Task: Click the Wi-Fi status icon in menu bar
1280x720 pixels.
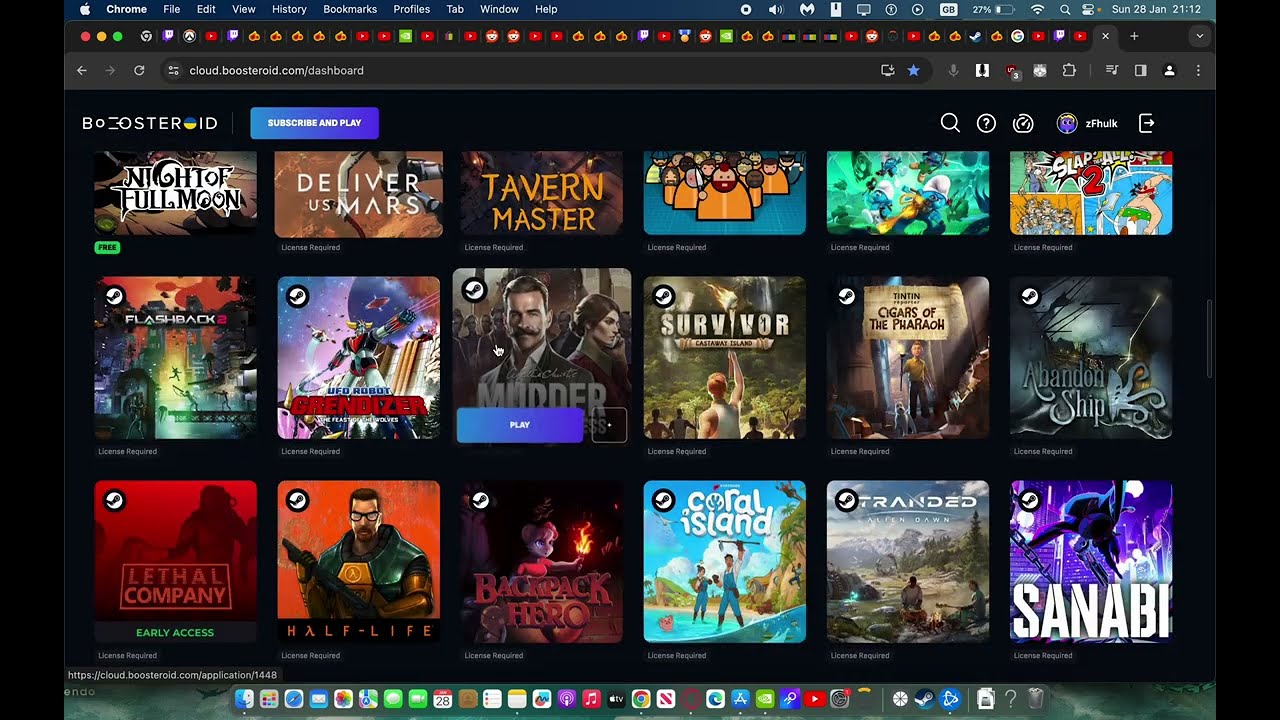Action: click(1038, 9)
